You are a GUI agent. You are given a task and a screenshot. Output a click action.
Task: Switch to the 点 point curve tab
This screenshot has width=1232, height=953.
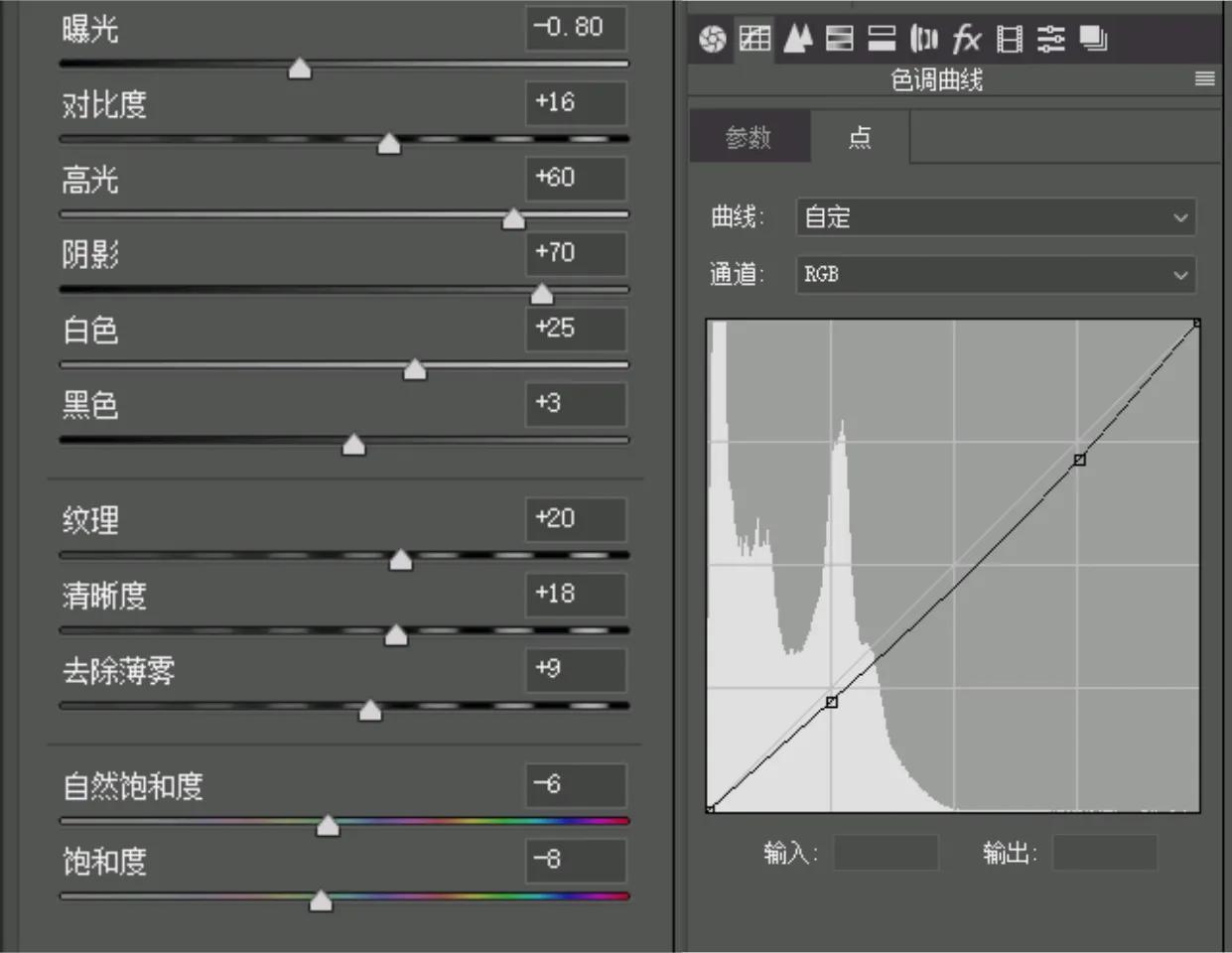(x=858, y=138)
